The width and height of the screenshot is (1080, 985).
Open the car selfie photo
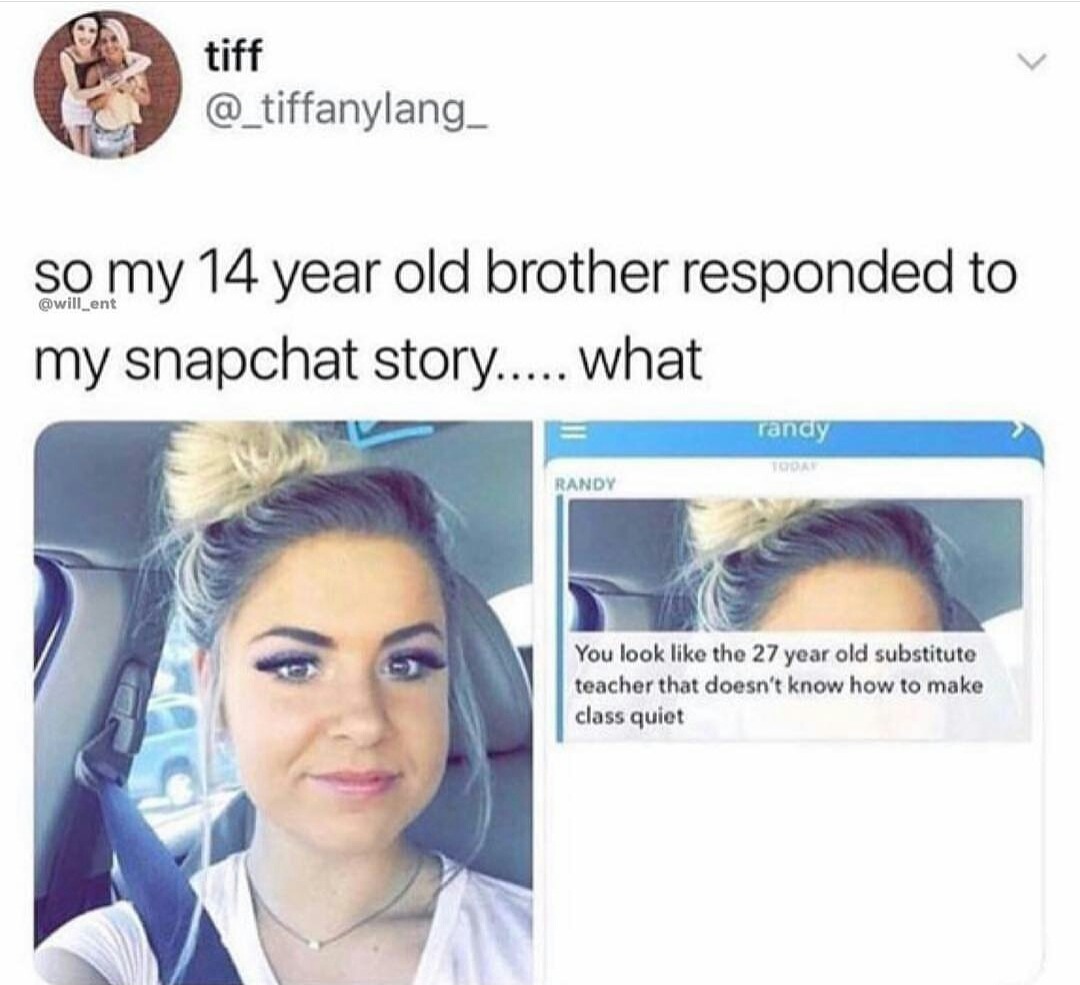(x=282, y=703)
